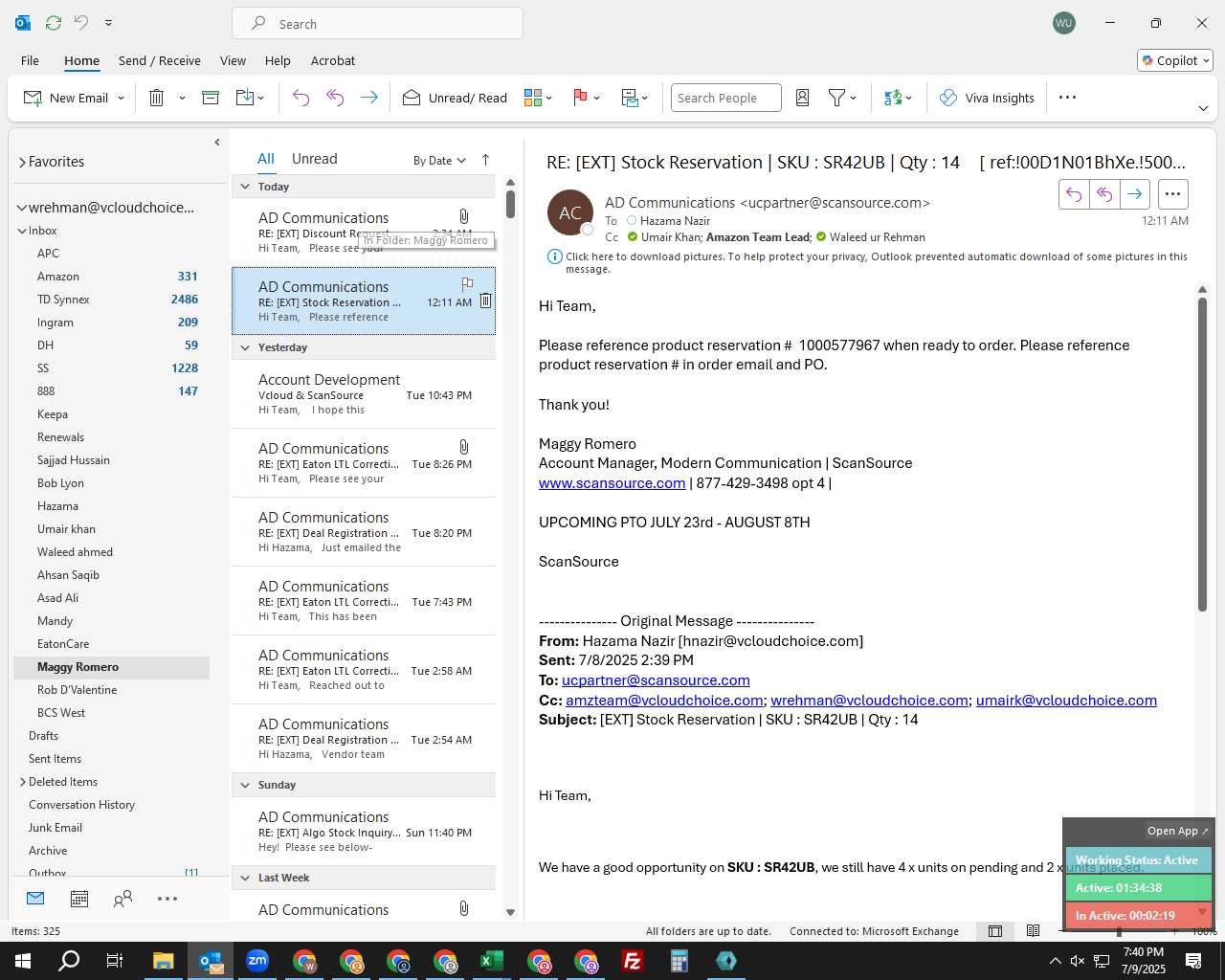
Task: Click the amzteam@vcloudchoice.com link
Action: tap(664, 701)
